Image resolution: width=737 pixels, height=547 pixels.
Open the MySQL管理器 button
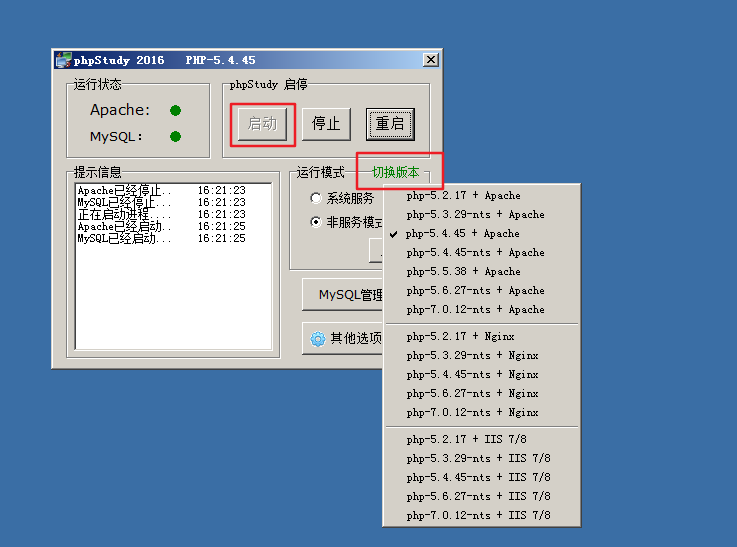tap(343, 295)
